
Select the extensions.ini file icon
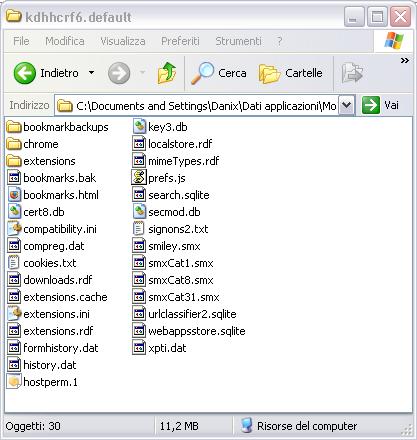[x=14, y=314]
